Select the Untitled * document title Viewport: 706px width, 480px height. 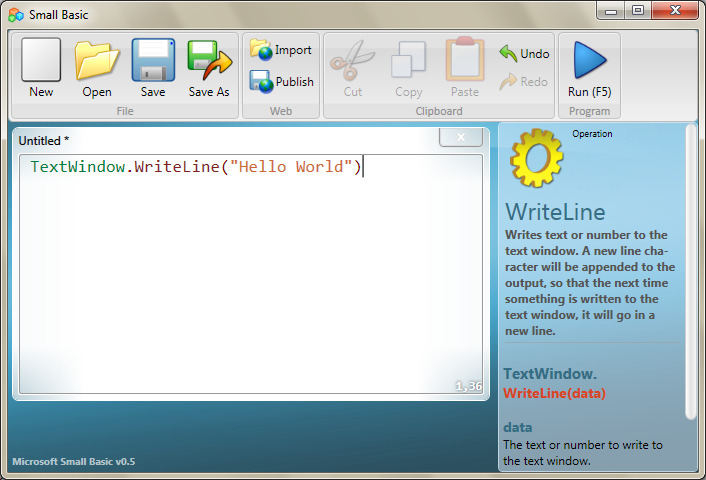(44, 141)
